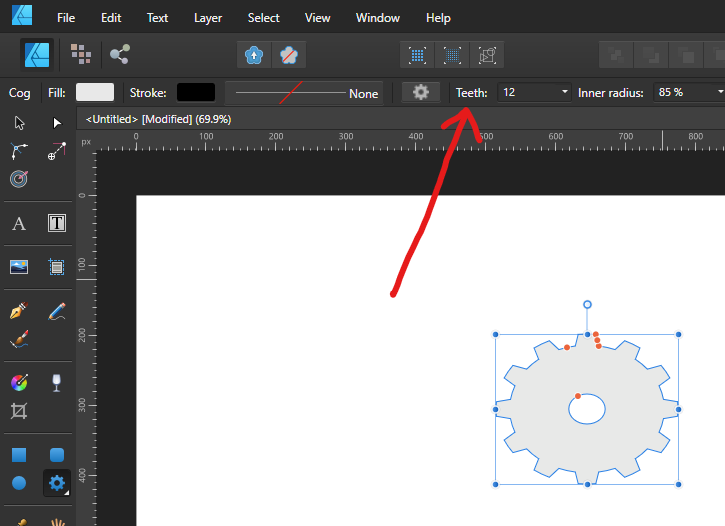725x526 pixels.
Task: Open the File menu
Action: coord(66,18)
